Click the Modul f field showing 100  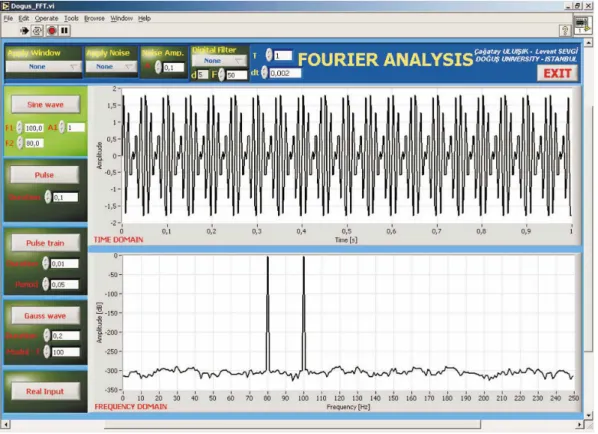pyautogui.click(x=66, y=352)
